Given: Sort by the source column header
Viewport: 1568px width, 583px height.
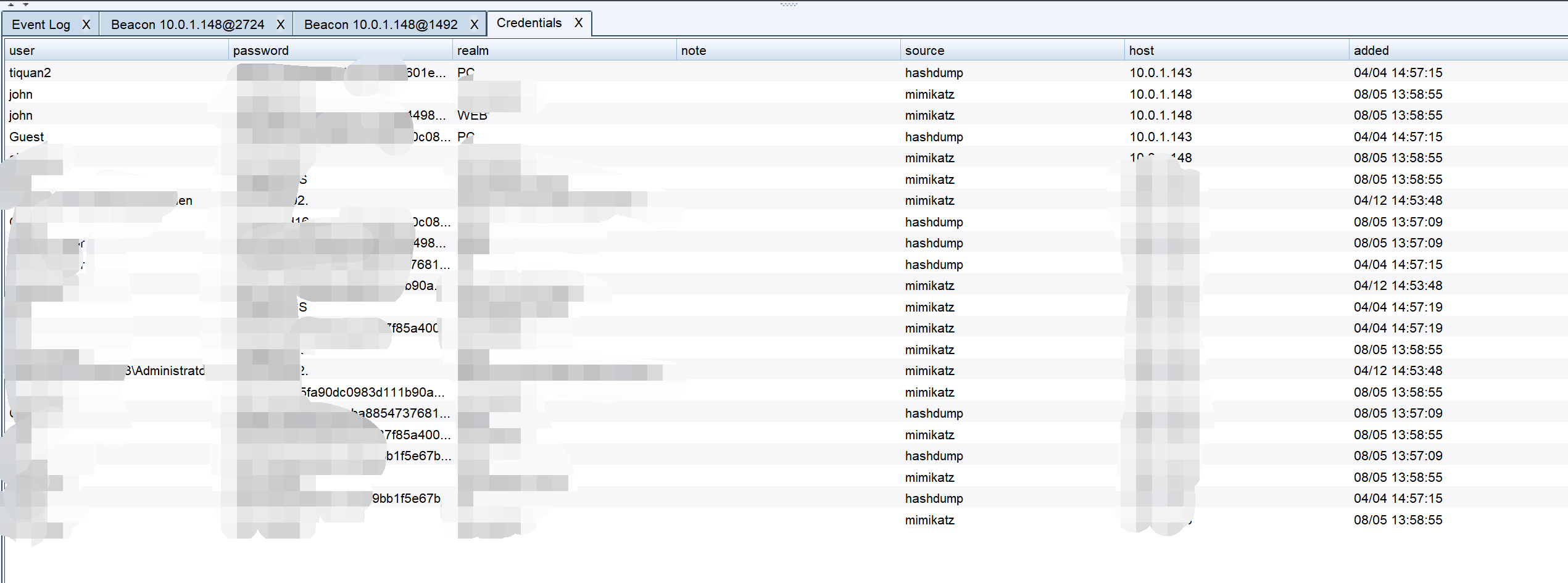Looking at the screenshot, I should (x=1012, y=51).
